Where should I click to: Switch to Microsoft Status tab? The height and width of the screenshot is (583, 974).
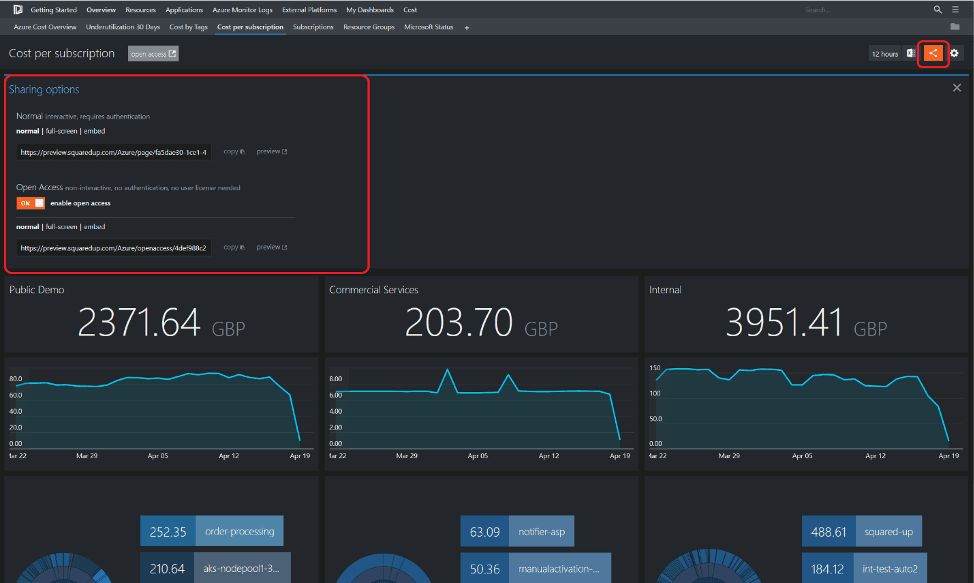429,27
